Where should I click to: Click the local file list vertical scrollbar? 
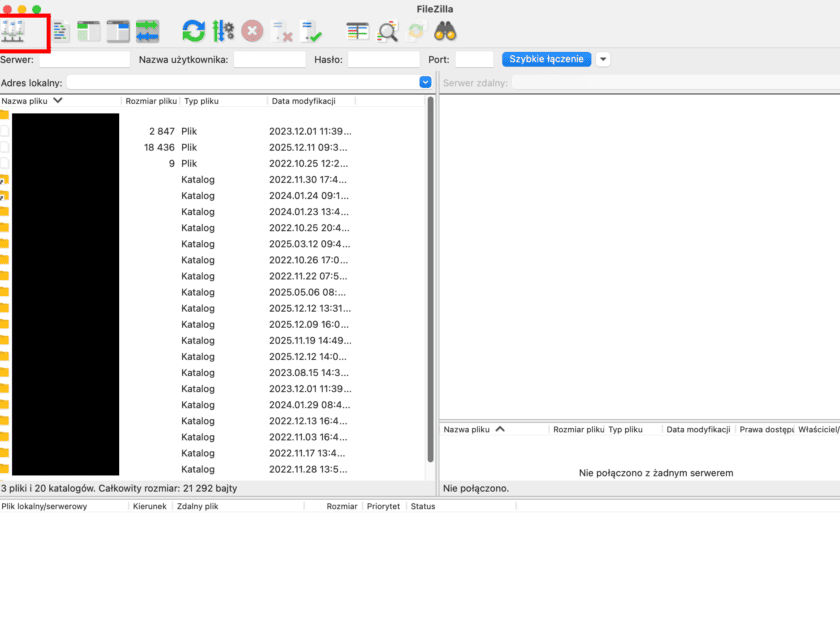431,250
